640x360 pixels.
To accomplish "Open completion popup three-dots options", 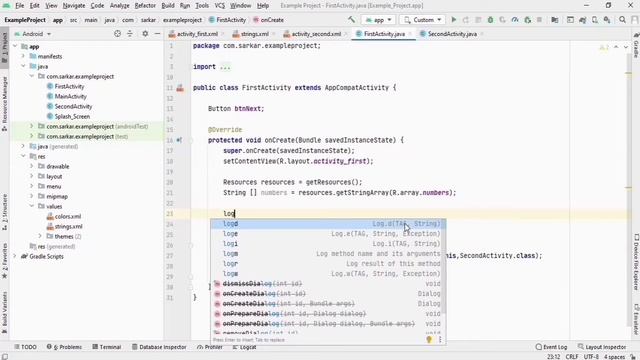I will 440,339.
